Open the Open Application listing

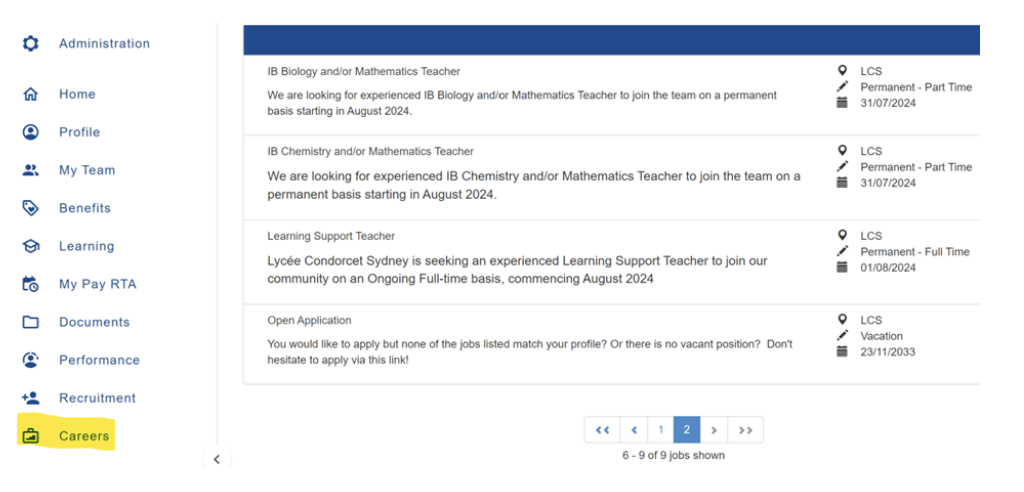tap(309, 320)
